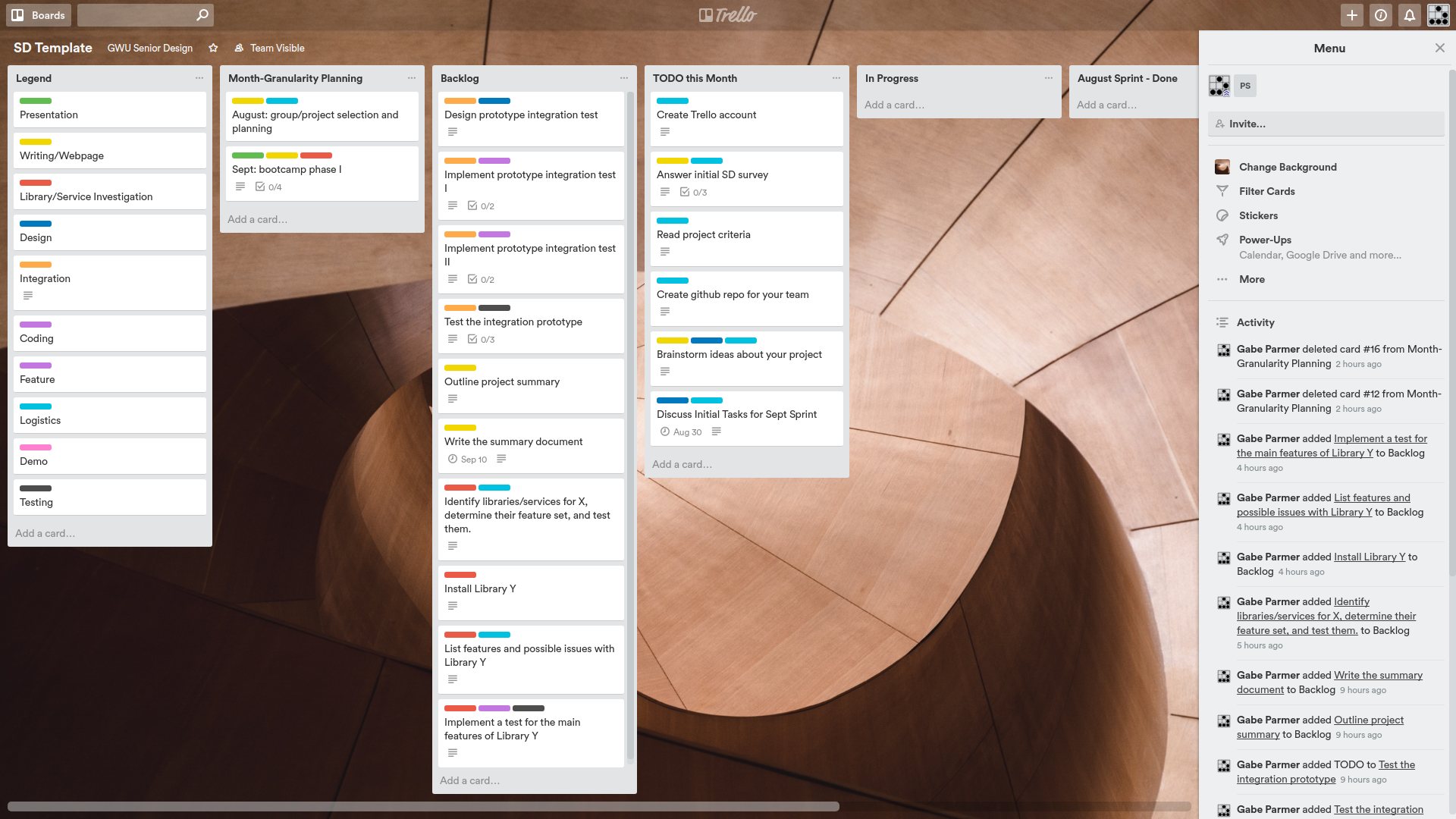The width and height of the screenshot is (1456, 819).
Task: Open the Activity section in menu
Action: tap(1255, 321)
